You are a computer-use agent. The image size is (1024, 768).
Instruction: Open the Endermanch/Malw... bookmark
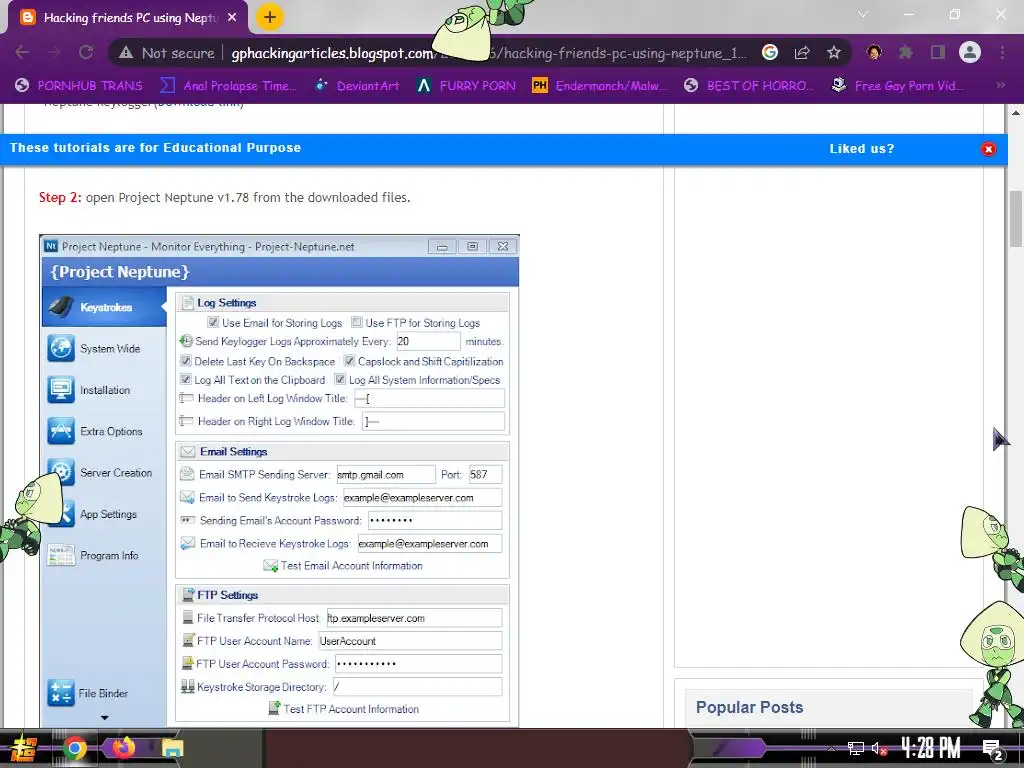click(600, 86)
